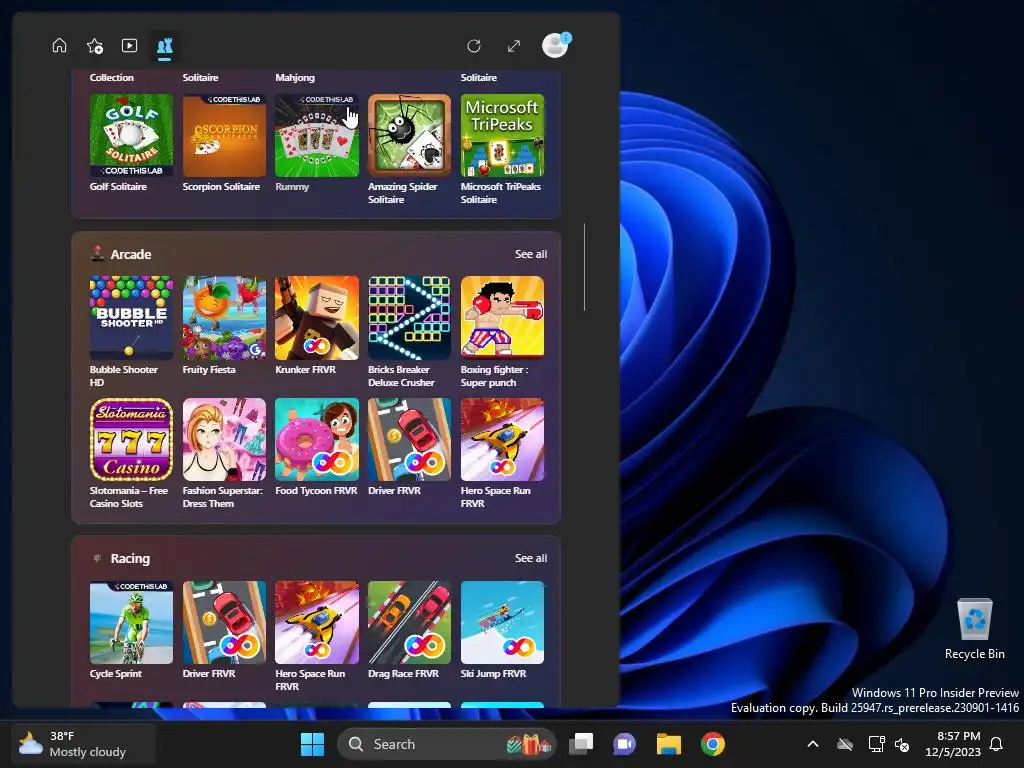This screenshot has width=1024, height=768.
Task: Launch the Scorpion Solitaire game tile
Action: click(224, 135)
